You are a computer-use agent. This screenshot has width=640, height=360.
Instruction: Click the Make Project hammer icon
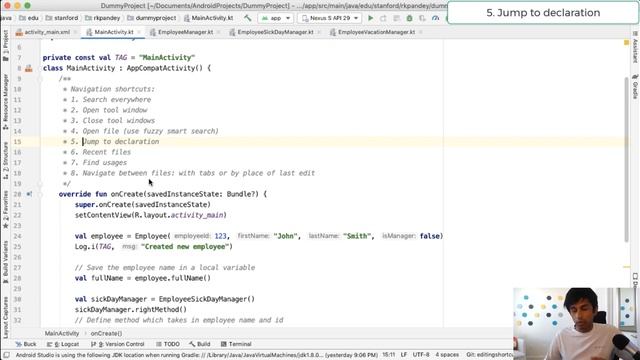247,18
